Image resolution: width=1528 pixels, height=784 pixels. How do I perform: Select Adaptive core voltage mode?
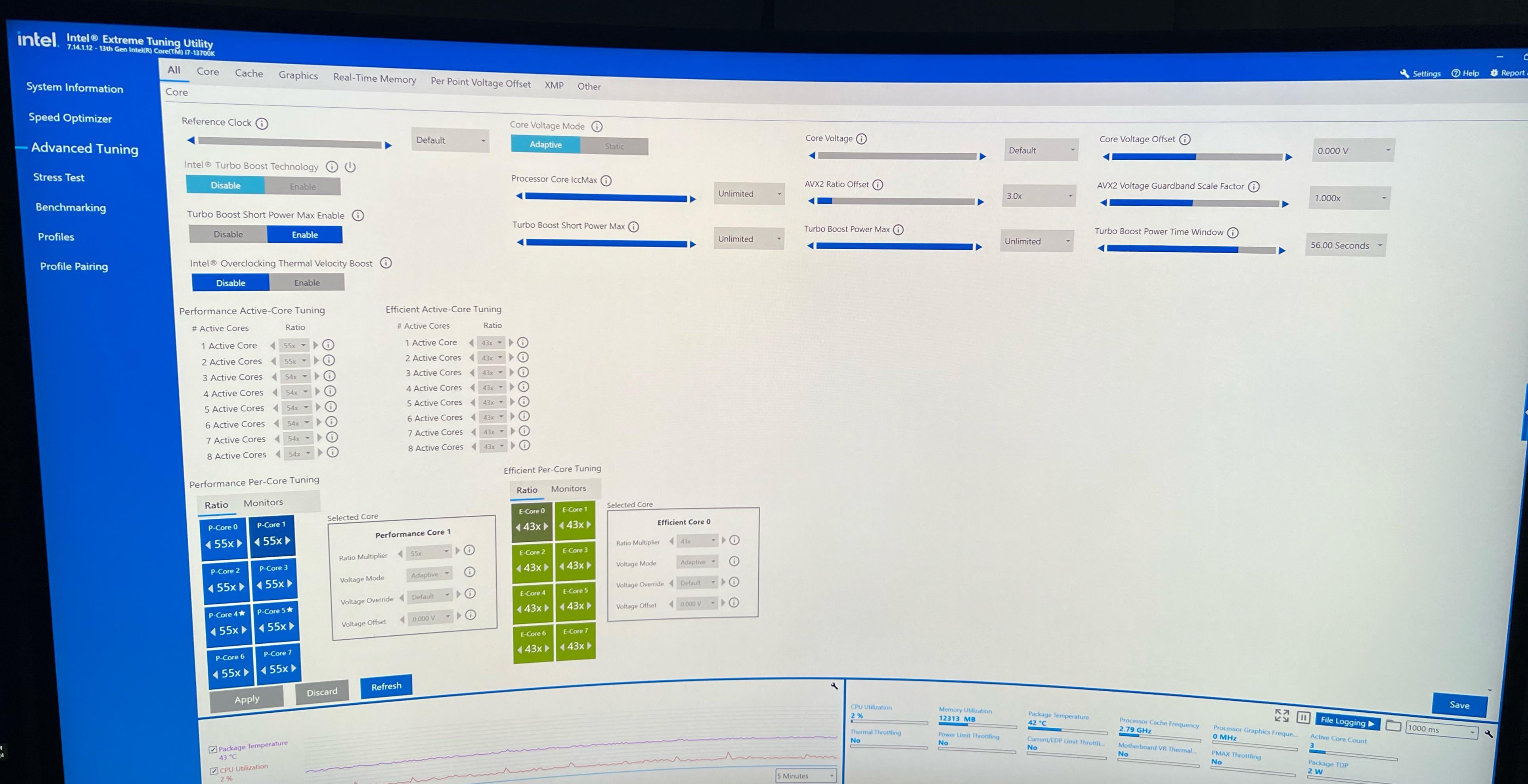(546, 144)
